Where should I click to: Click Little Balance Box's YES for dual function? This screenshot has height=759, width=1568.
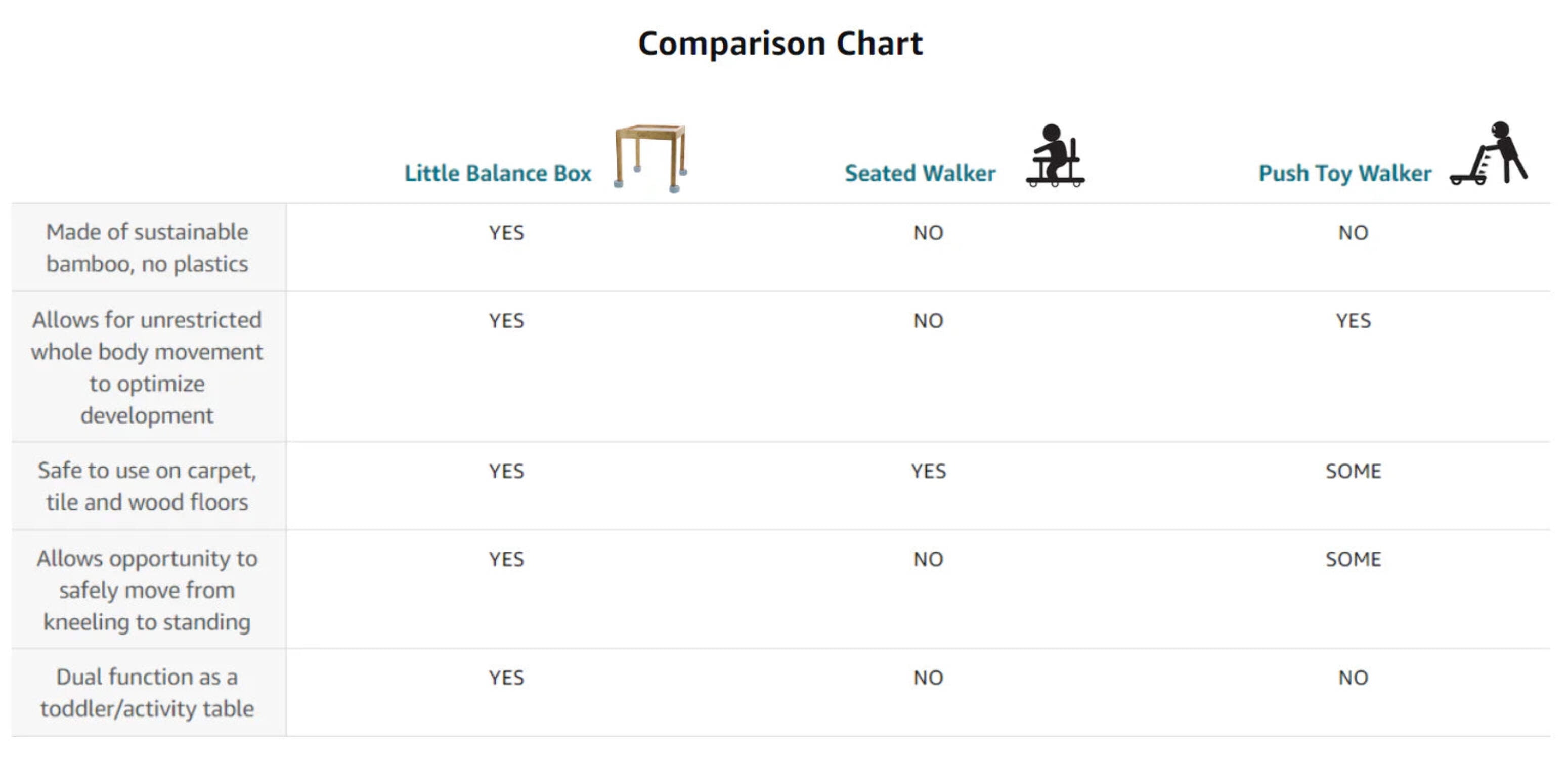tap(506, 678)
